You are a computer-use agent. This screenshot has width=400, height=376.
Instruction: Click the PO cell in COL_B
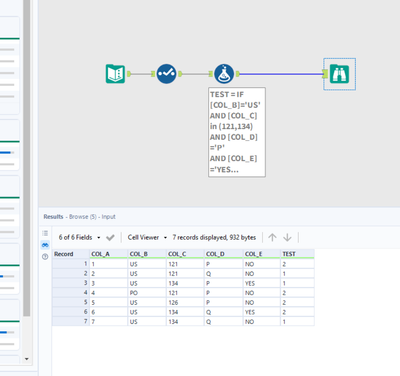pos(147,293)
